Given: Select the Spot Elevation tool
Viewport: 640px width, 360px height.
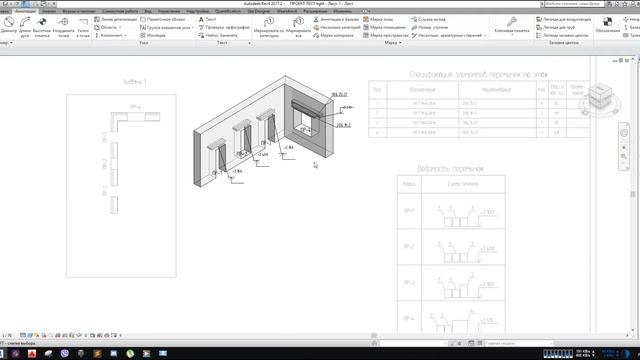Looking at the screenshot, I should [42, 27].
